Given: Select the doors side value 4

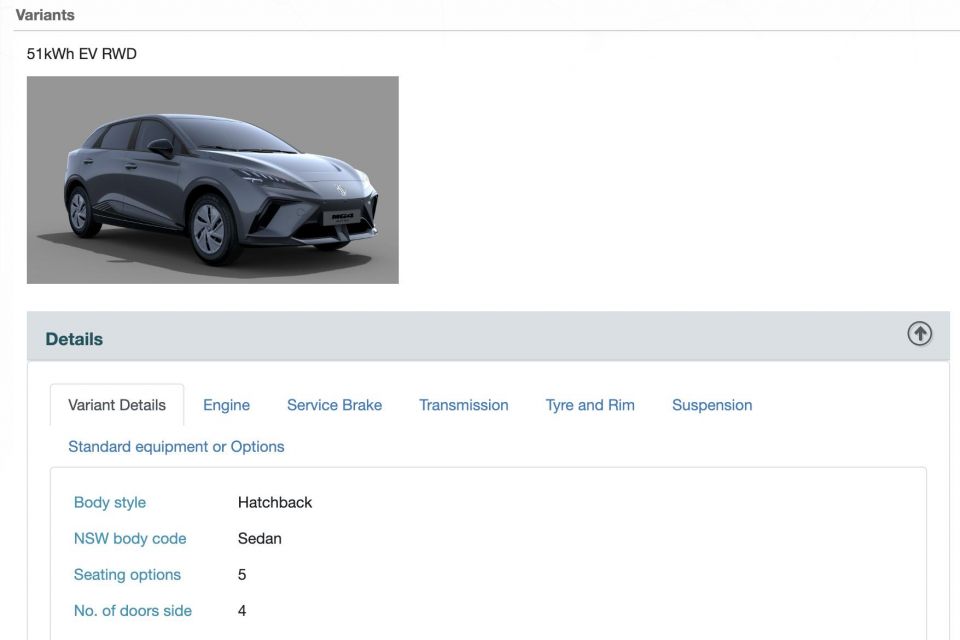Looking at the screenshot, I should (x=242, y=611).
